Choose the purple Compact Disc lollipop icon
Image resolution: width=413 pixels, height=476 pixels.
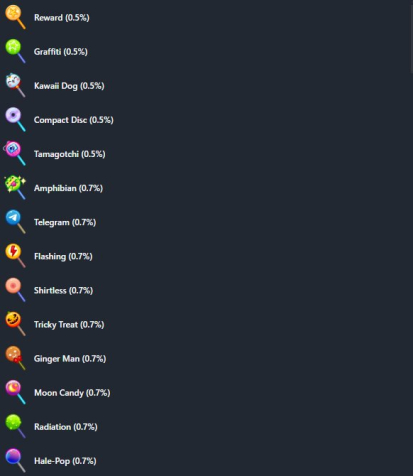pos(15,119)
